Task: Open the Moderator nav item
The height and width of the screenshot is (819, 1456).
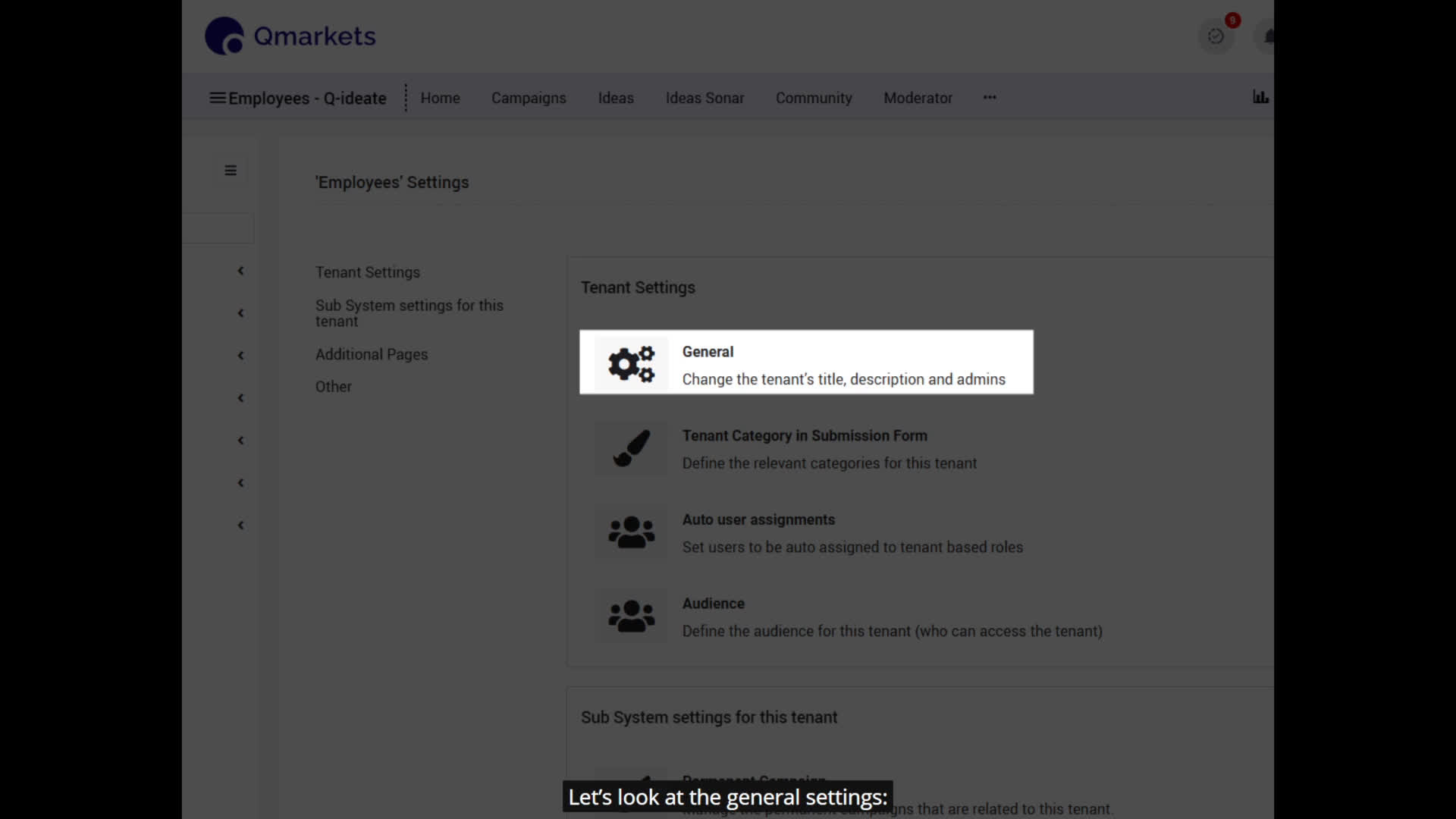Action: pos(918,98)
